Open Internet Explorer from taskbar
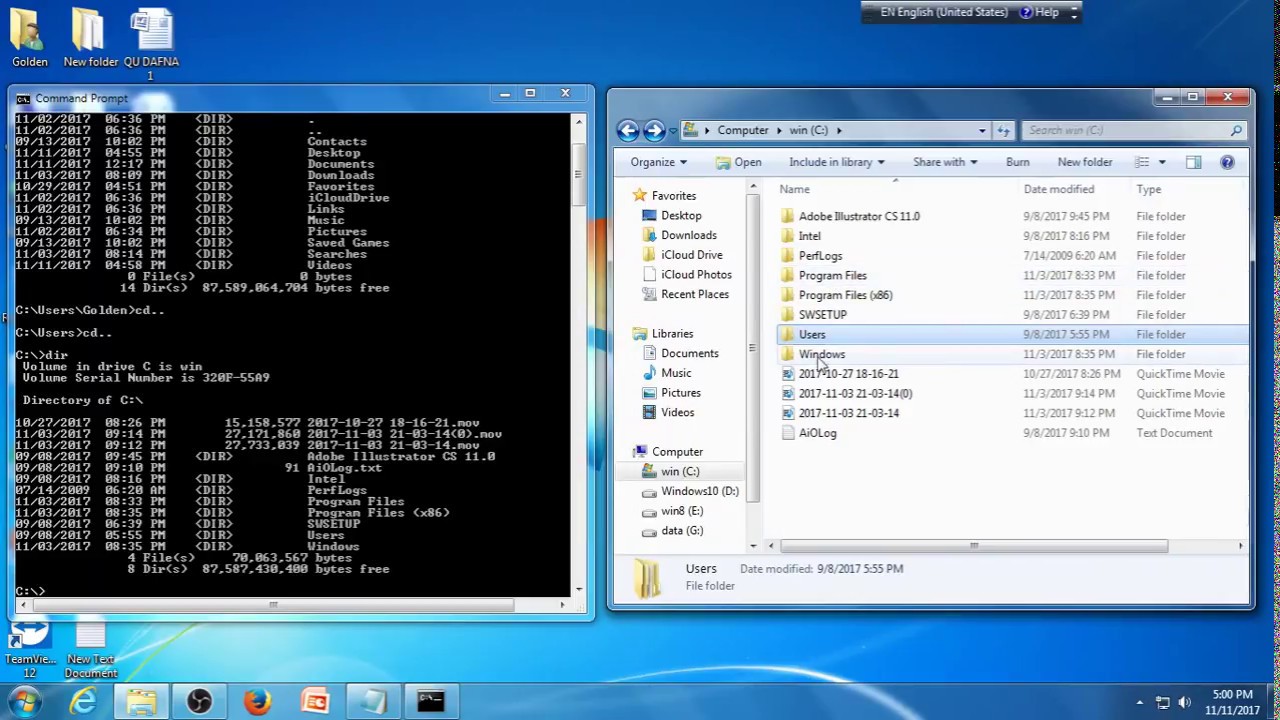This screenshot has height=720, width=1280. 83,702
